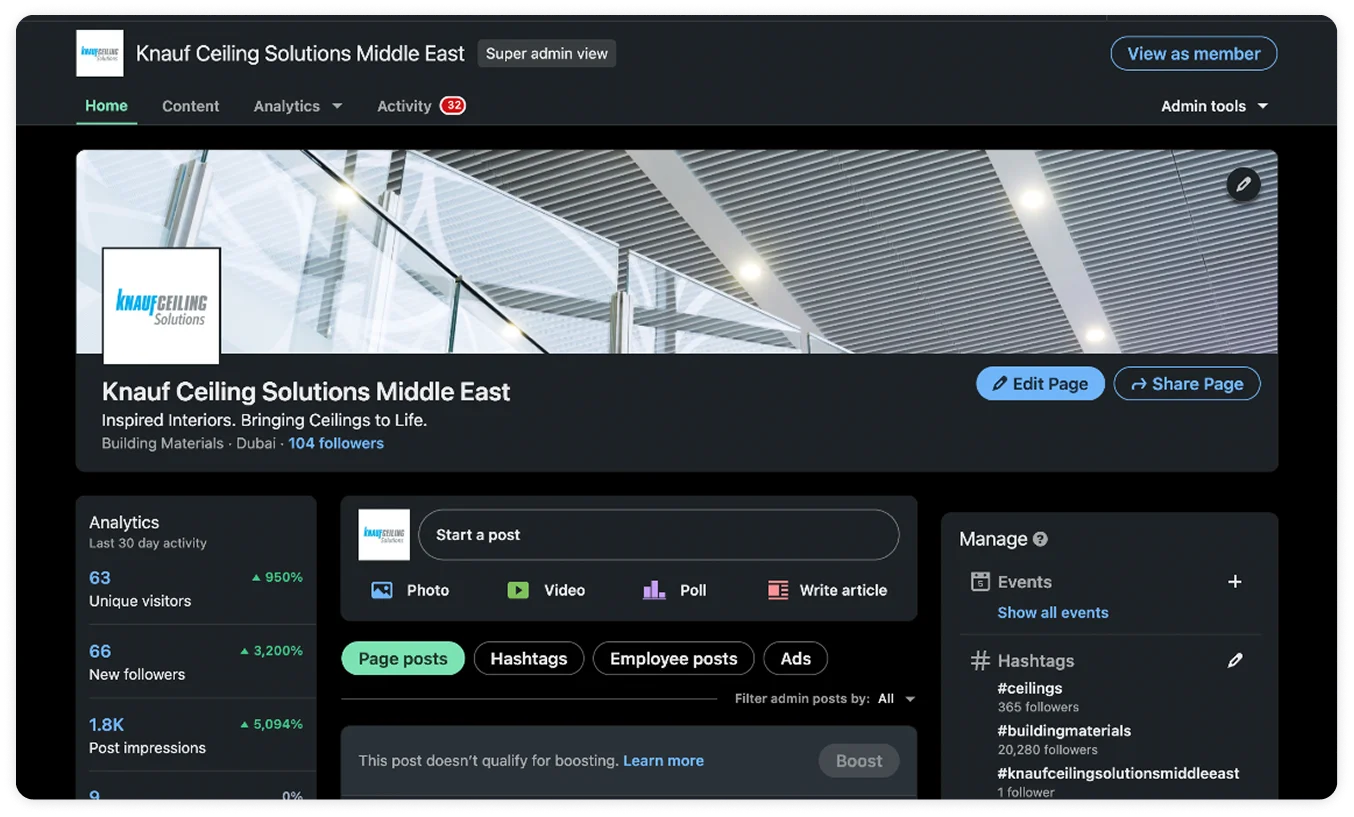
Task: Select the Page posts filter pill
Action: coord(403,658)
